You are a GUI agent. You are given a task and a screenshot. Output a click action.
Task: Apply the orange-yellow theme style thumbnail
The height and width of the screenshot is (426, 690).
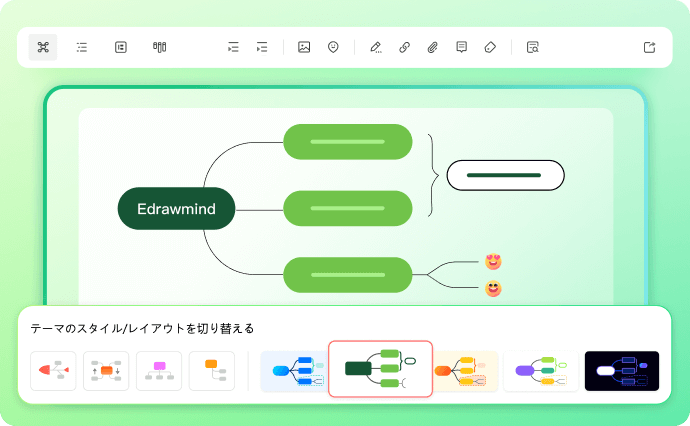[466, 371]
